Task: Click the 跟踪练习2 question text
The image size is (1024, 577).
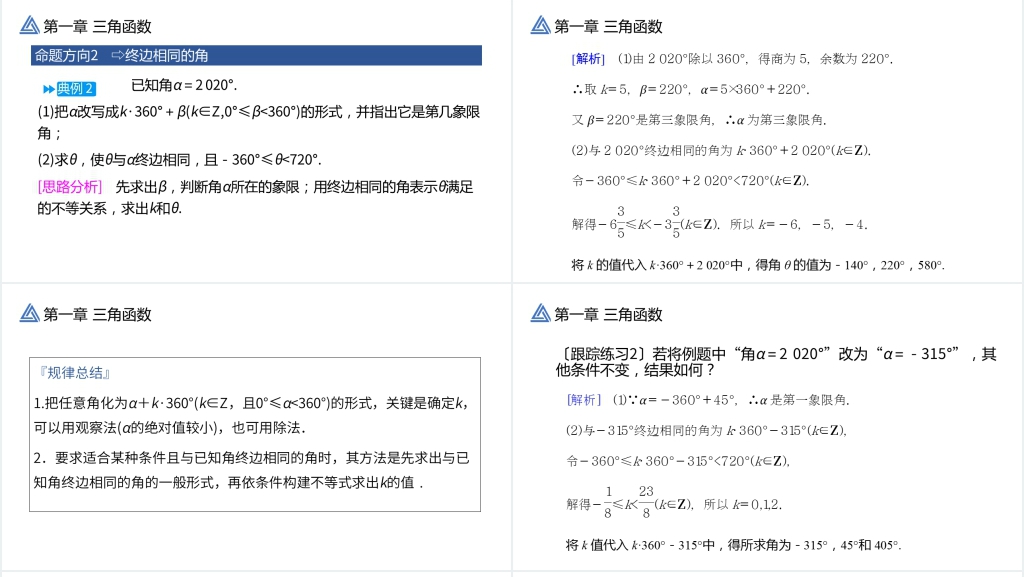Action: click(x=776, y=362)
